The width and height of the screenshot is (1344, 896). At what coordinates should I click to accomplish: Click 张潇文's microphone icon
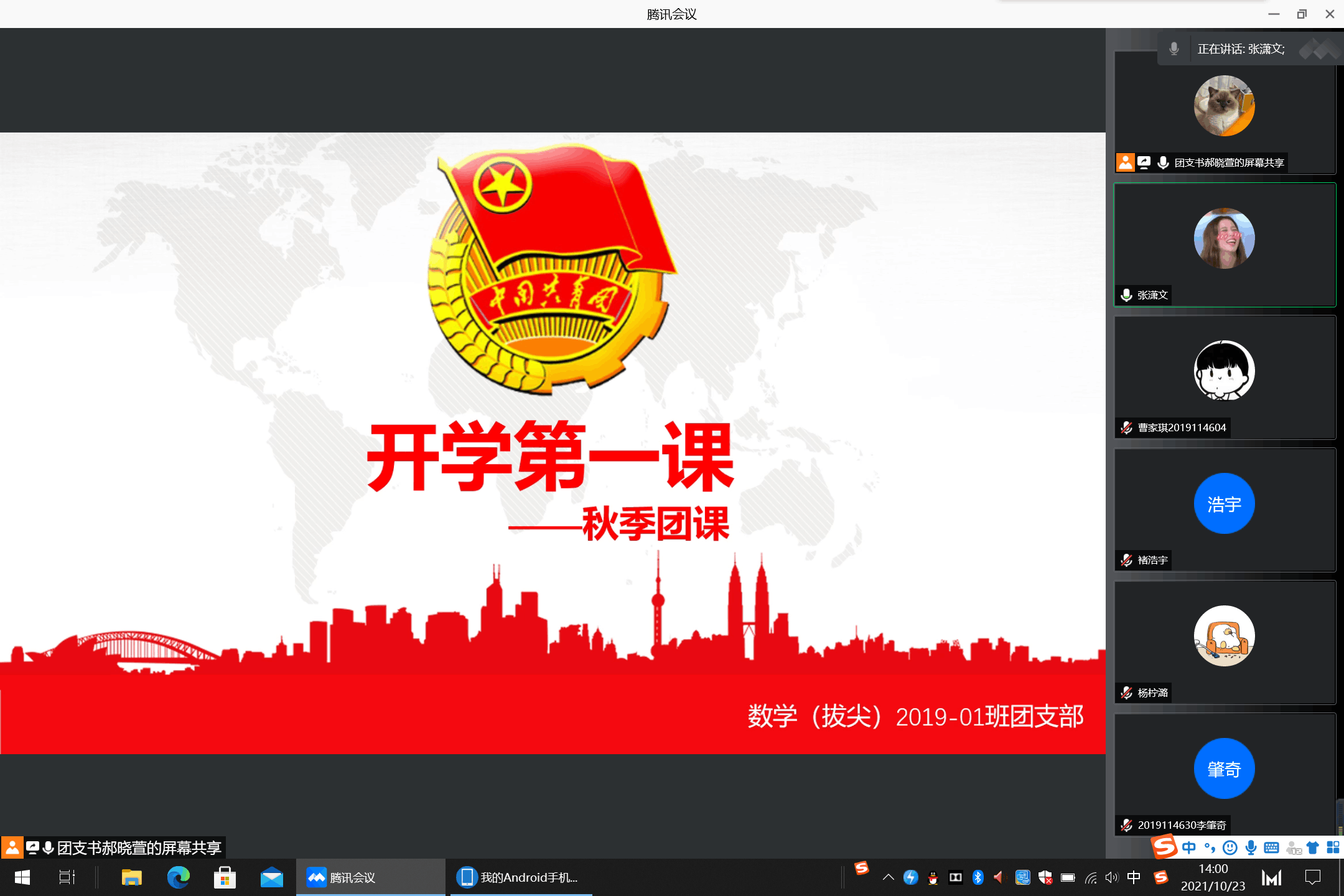[1126, 295]
